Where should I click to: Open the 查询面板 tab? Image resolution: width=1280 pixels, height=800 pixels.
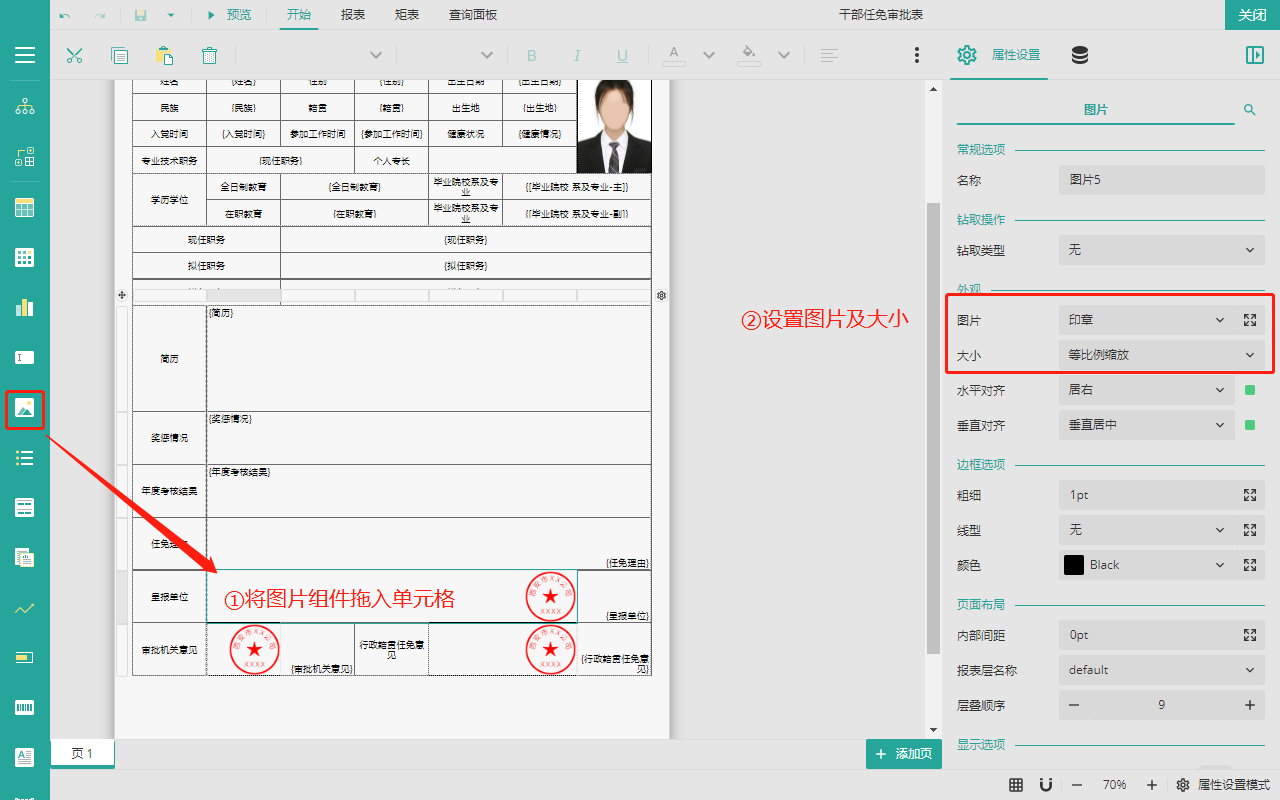473,15
